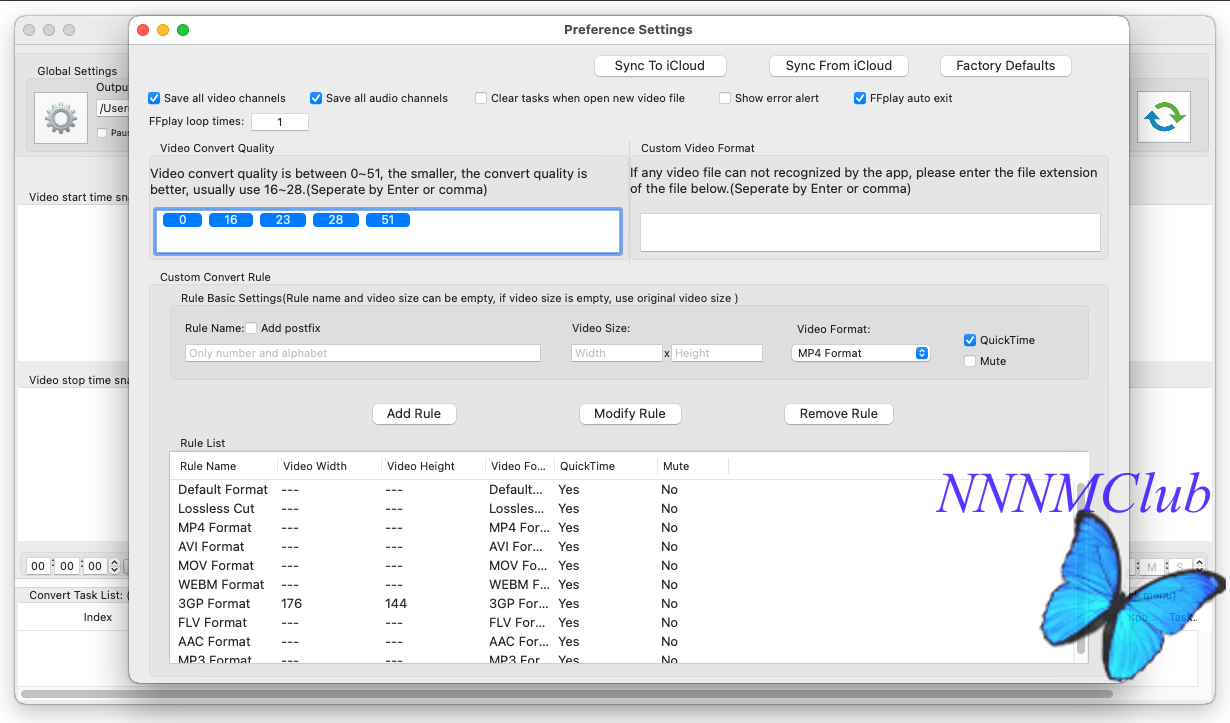Check the Add postfix option
1230x723 pixels.
point(252,328)
